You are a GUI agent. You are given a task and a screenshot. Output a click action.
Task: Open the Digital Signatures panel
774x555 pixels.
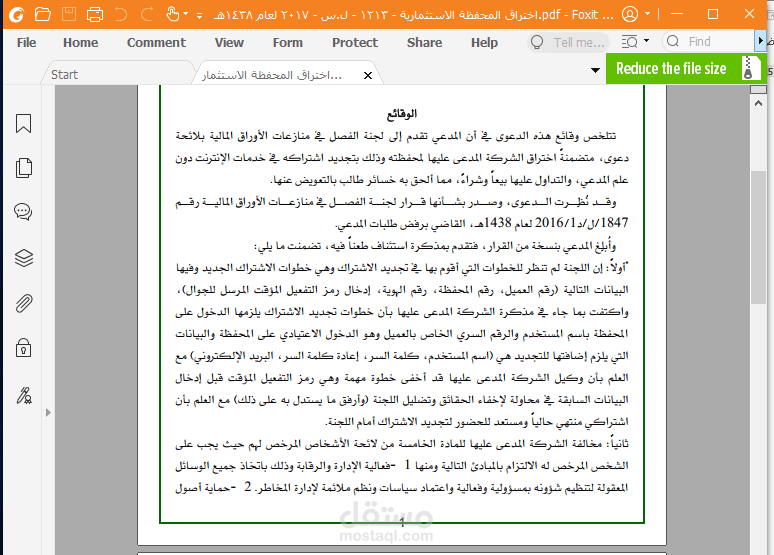coord(24,395)
